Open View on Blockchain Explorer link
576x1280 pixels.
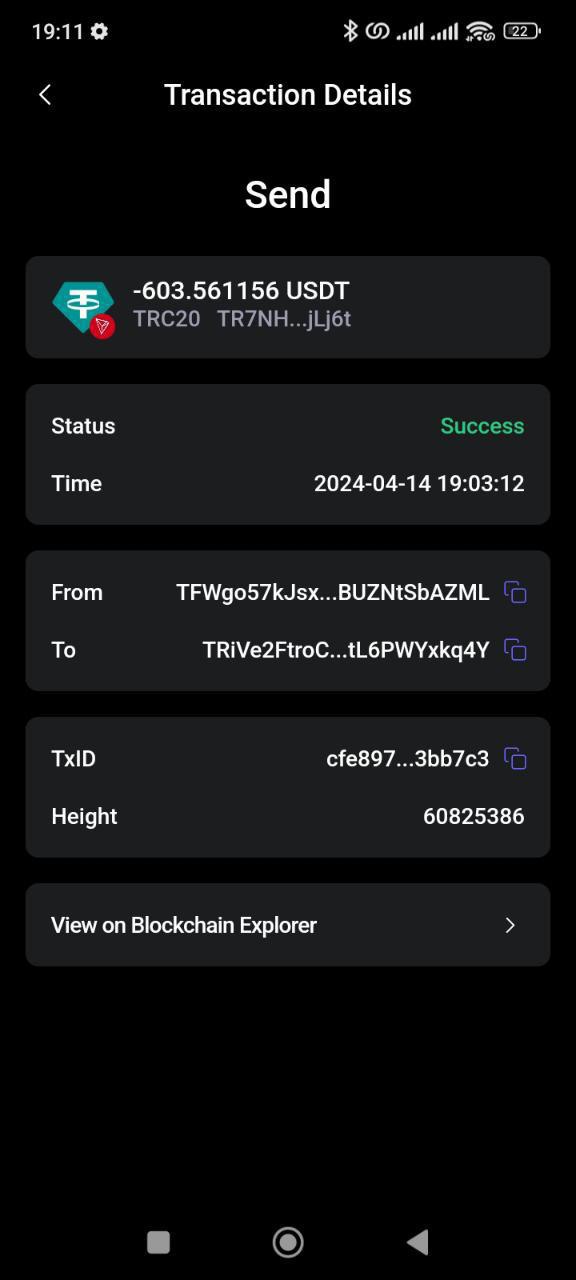click(x=288, y=925)
